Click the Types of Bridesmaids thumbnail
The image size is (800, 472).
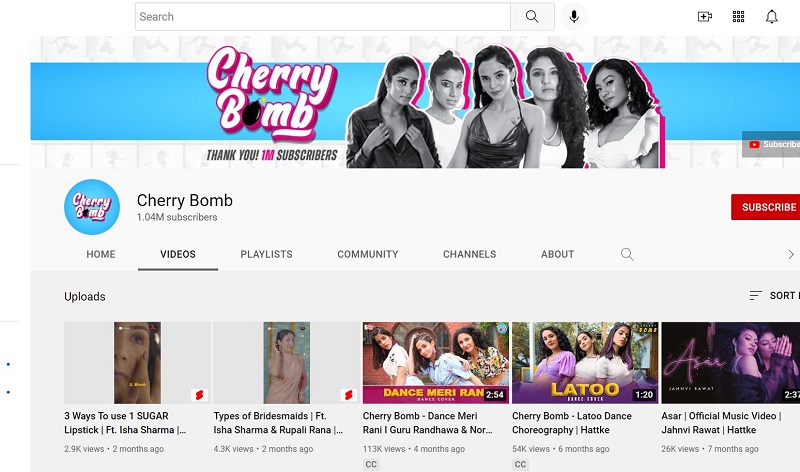click(286, 362)
